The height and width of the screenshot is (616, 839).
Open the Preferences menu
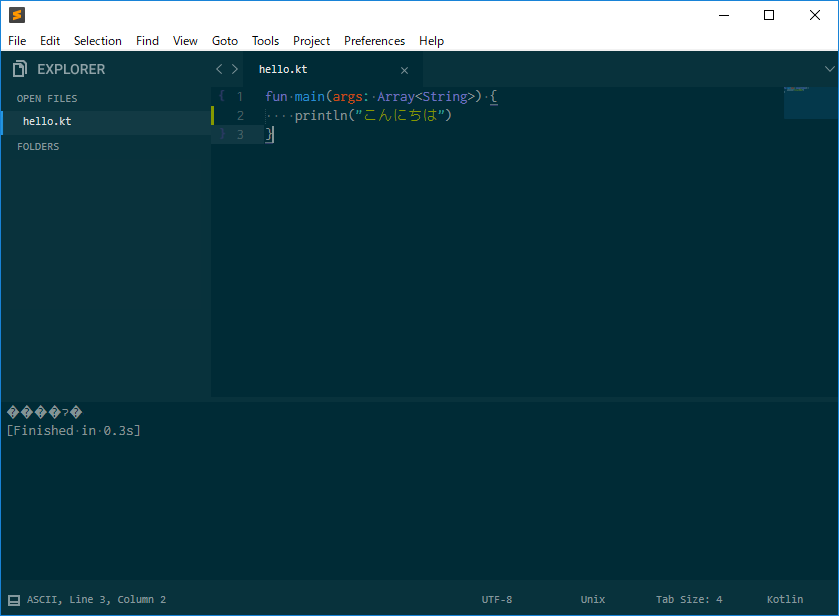375,41
